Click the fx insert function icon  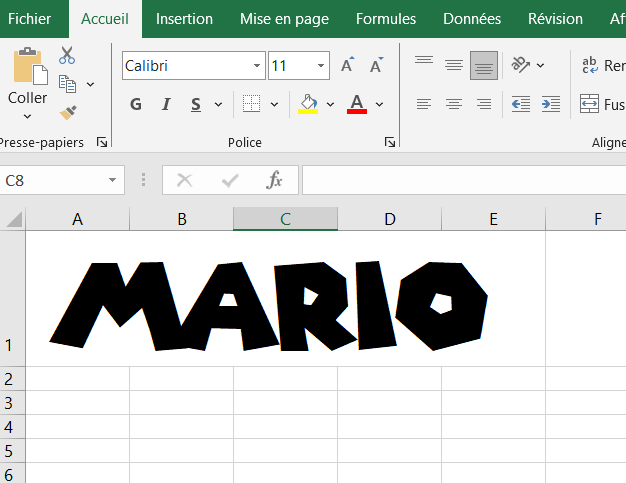274,180
